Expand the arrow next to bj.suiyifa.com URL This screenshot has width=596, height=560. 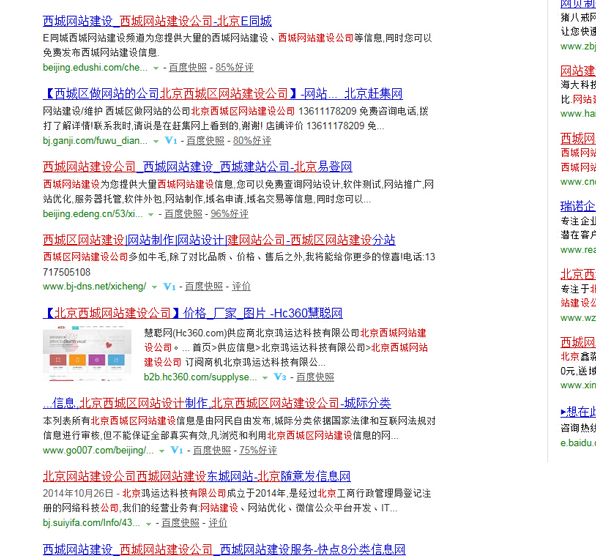pos(149,524)
